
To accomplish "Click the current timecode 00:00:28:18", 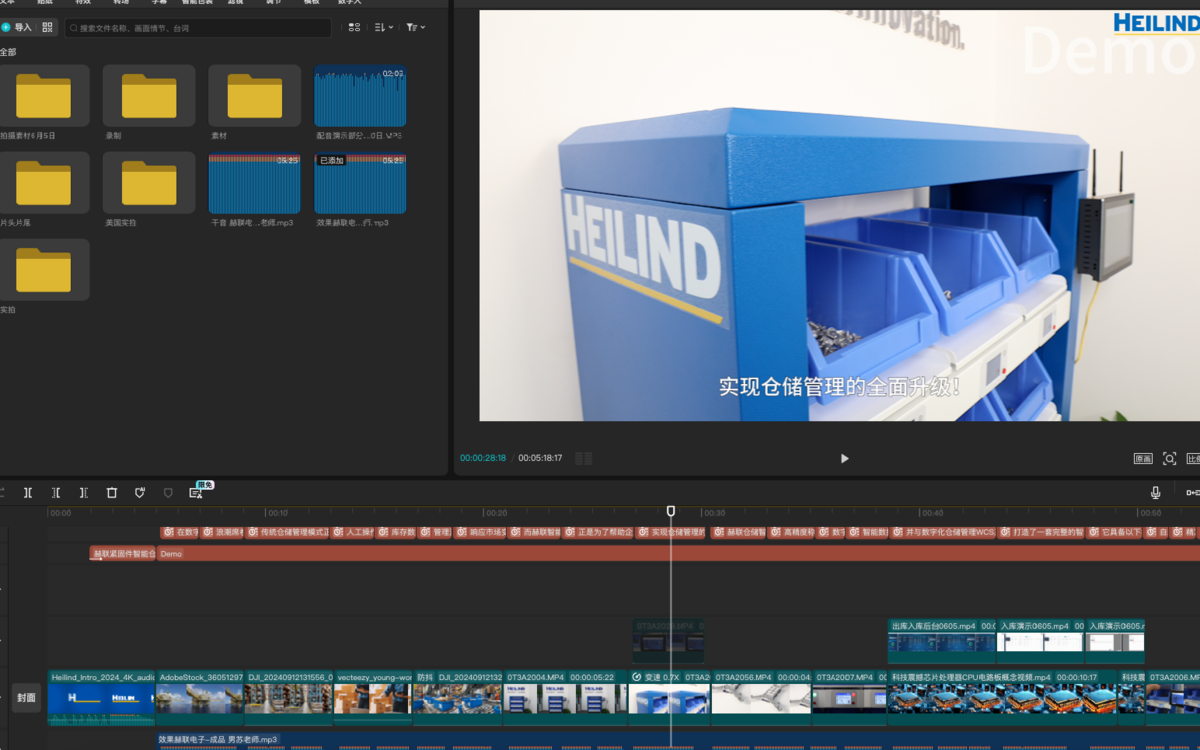I will pos(483,458).
